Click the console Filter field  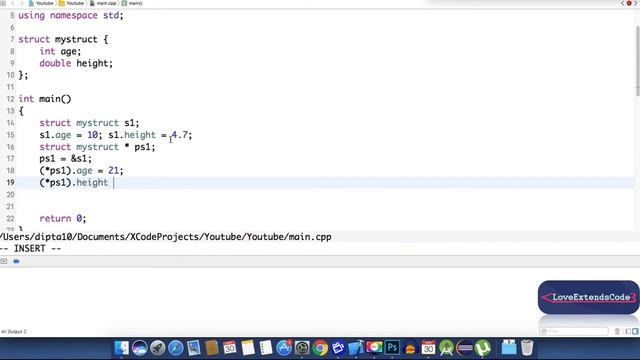click(x=573, y=331)
